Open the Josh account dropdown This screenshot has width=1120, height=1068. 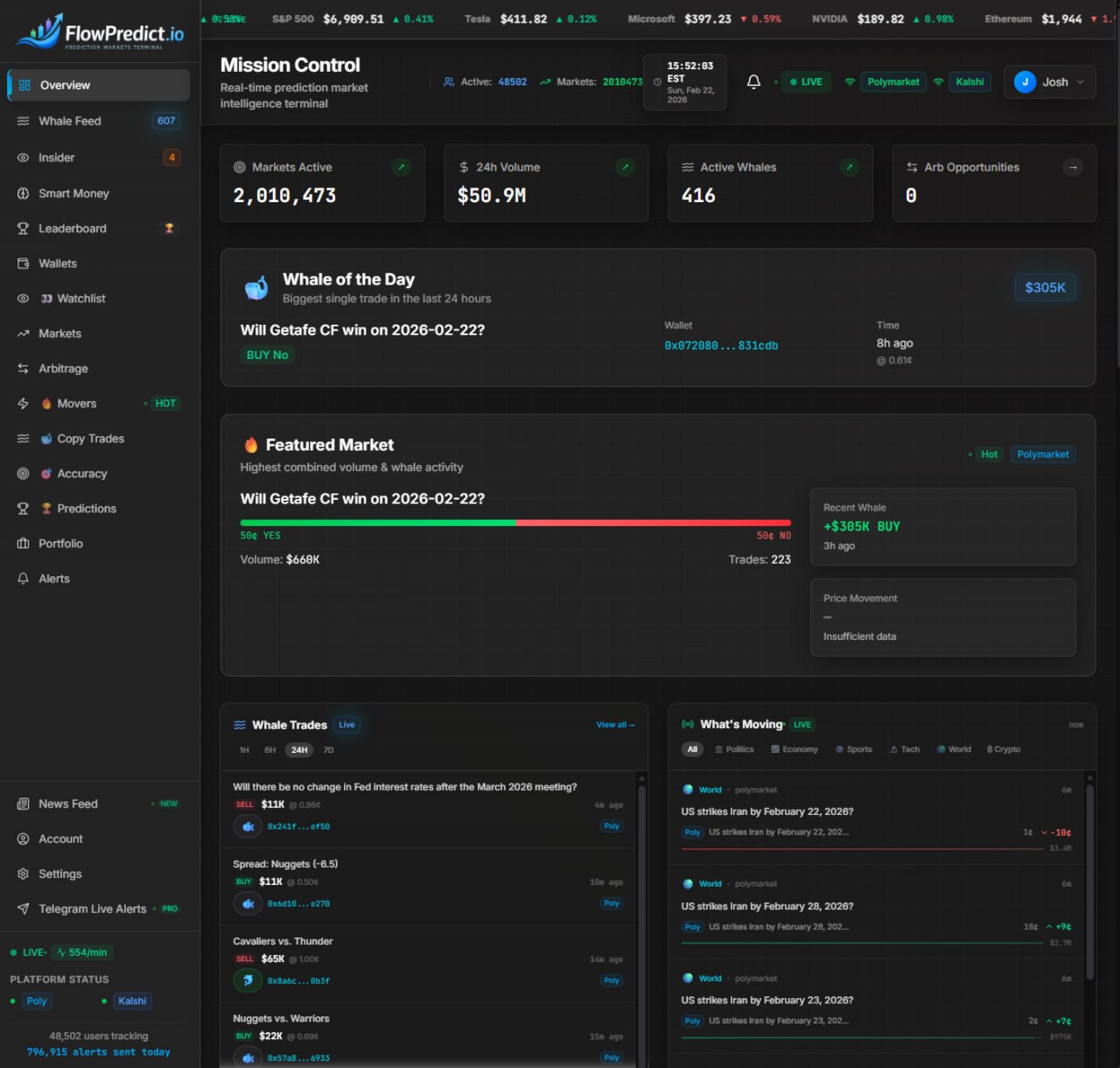tap(1049, 81)
